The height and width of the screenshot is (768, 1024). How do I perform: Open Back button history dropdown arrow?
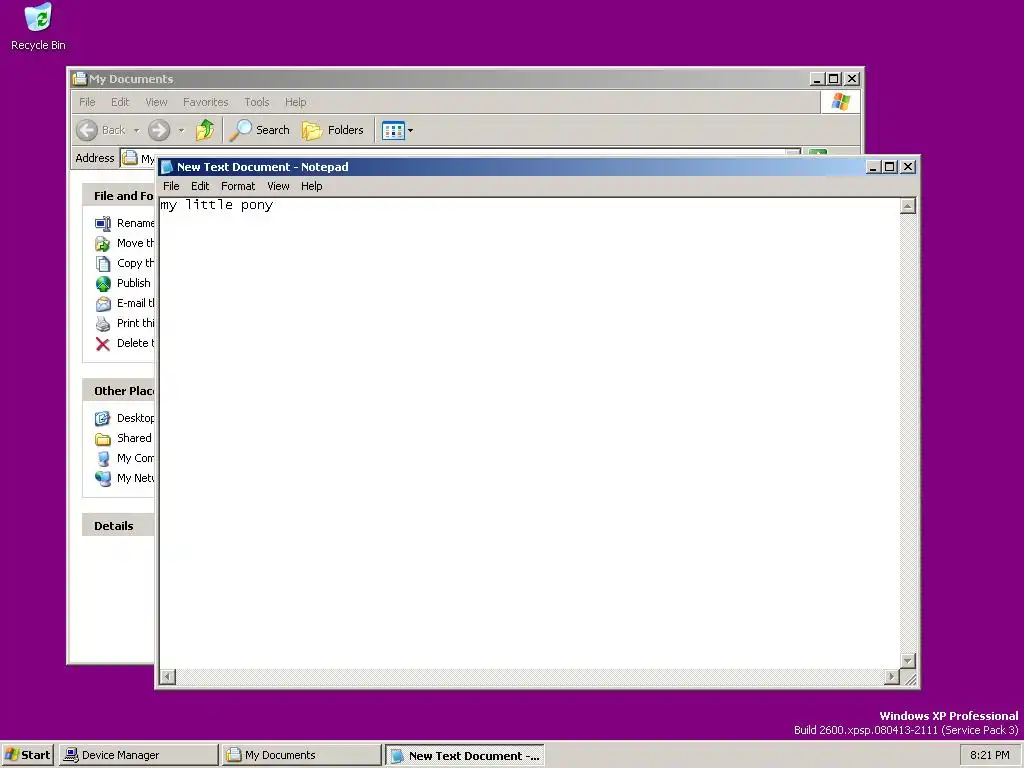(x=136, y=131)
